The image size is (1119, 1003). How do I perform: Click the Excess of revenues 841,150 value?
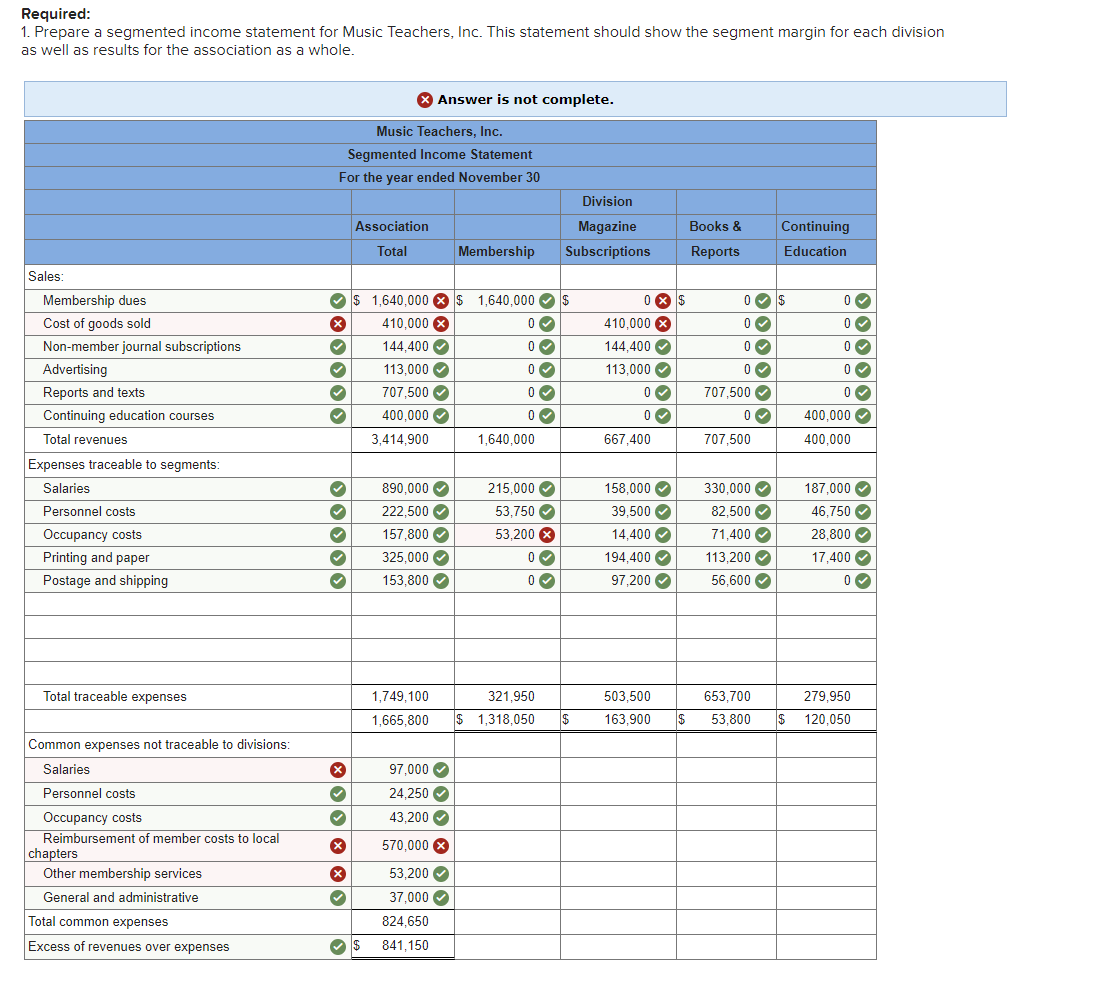405,946
